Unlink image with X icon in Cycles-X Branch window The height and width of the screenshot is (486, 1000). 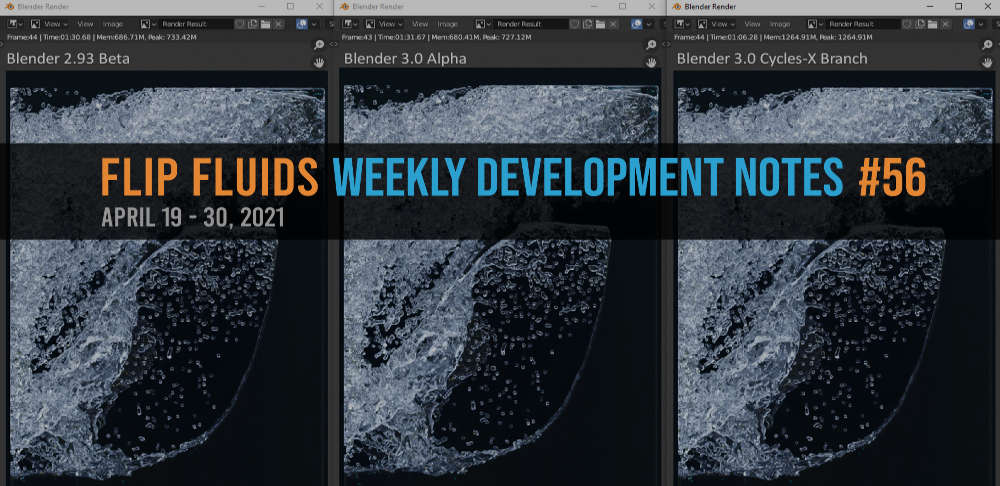pos(946,24)
